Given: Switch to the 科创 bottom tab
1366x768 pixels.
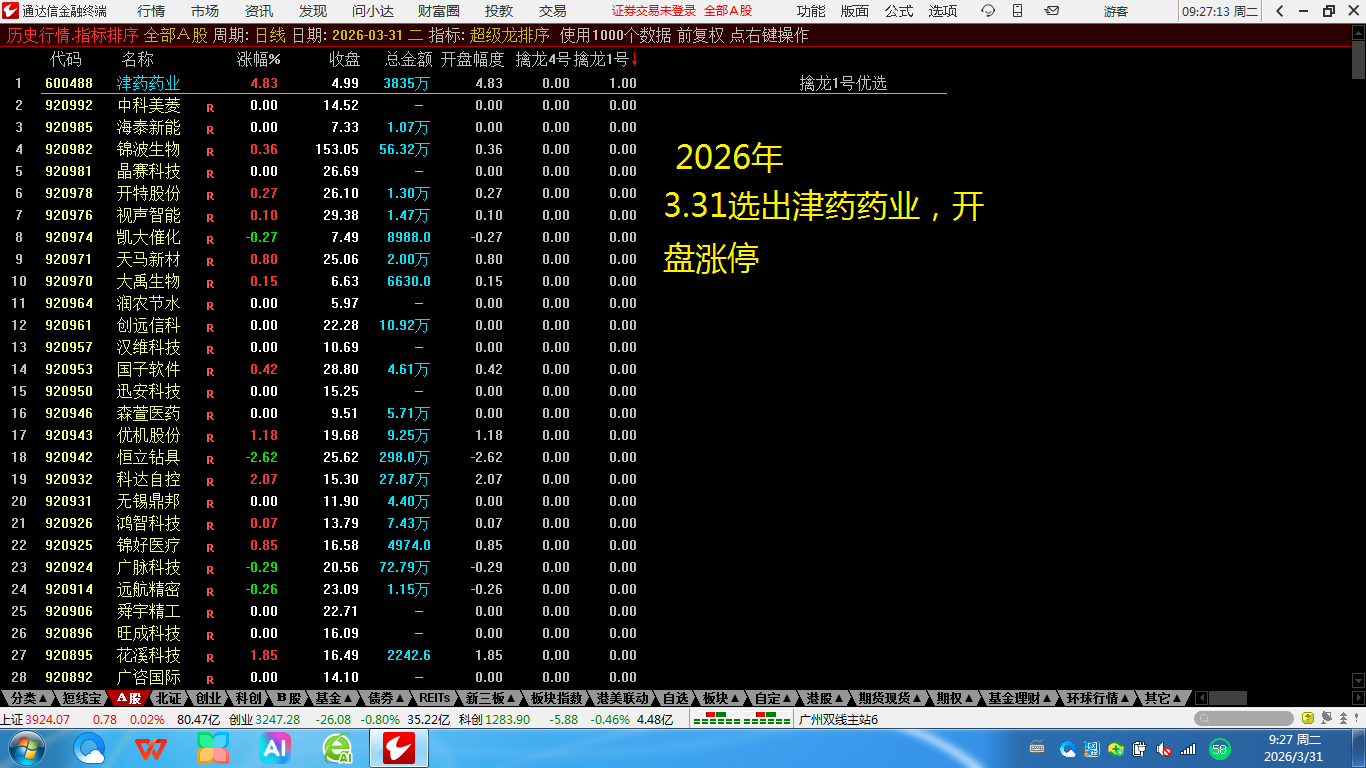Looking at the screenshot, I should (x=249, y=698).
